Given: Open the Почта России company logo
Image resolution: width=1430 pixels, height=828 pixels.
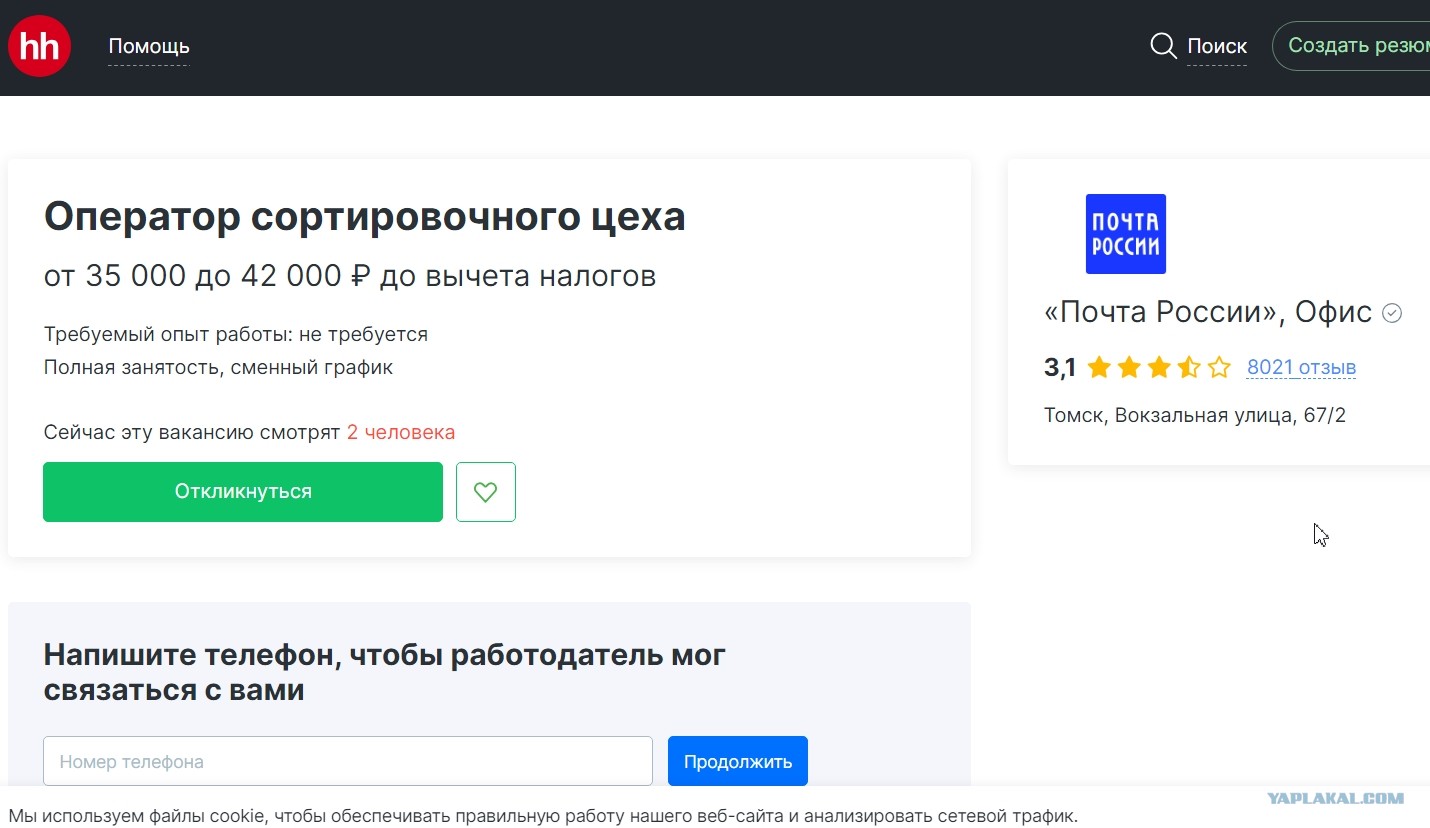Looking at the screenshot, I should point(1126,234).
